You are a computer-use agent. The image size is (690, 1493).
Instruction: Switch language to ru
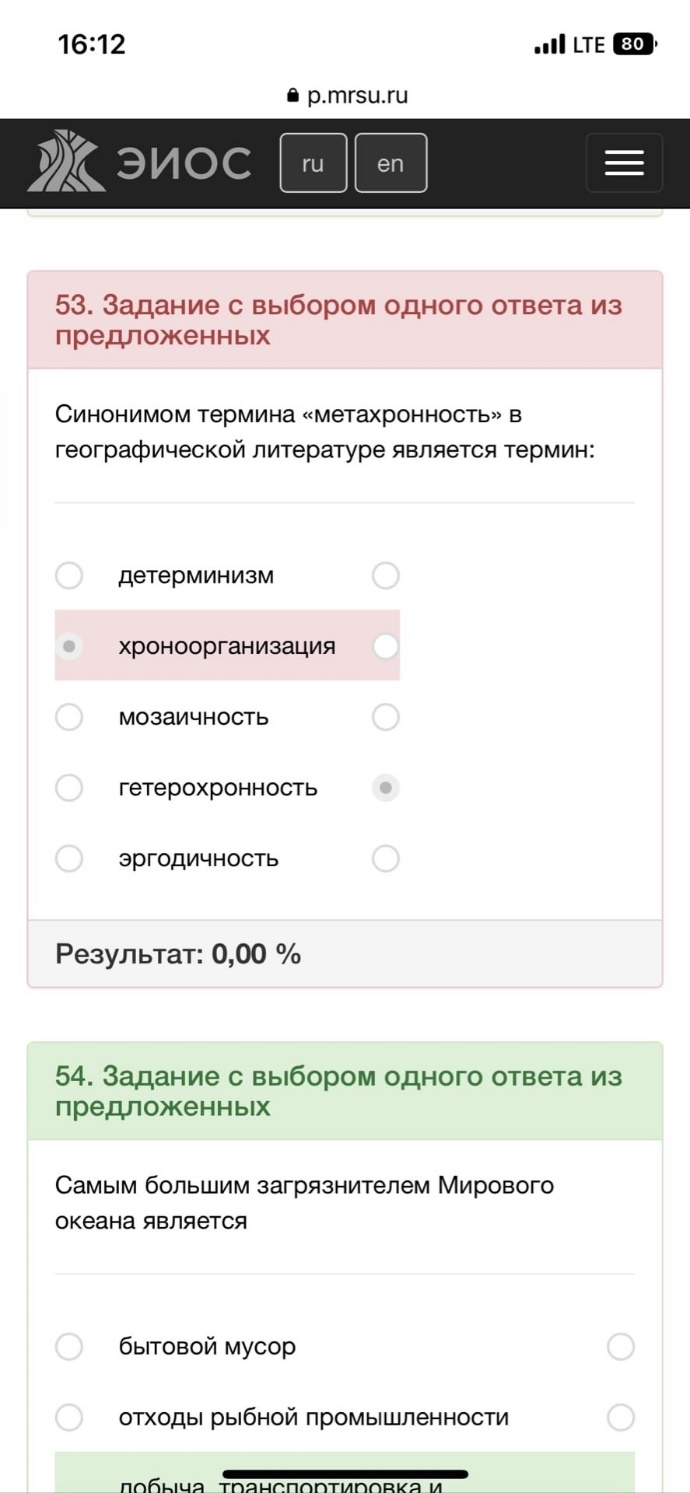click(313, 163)
